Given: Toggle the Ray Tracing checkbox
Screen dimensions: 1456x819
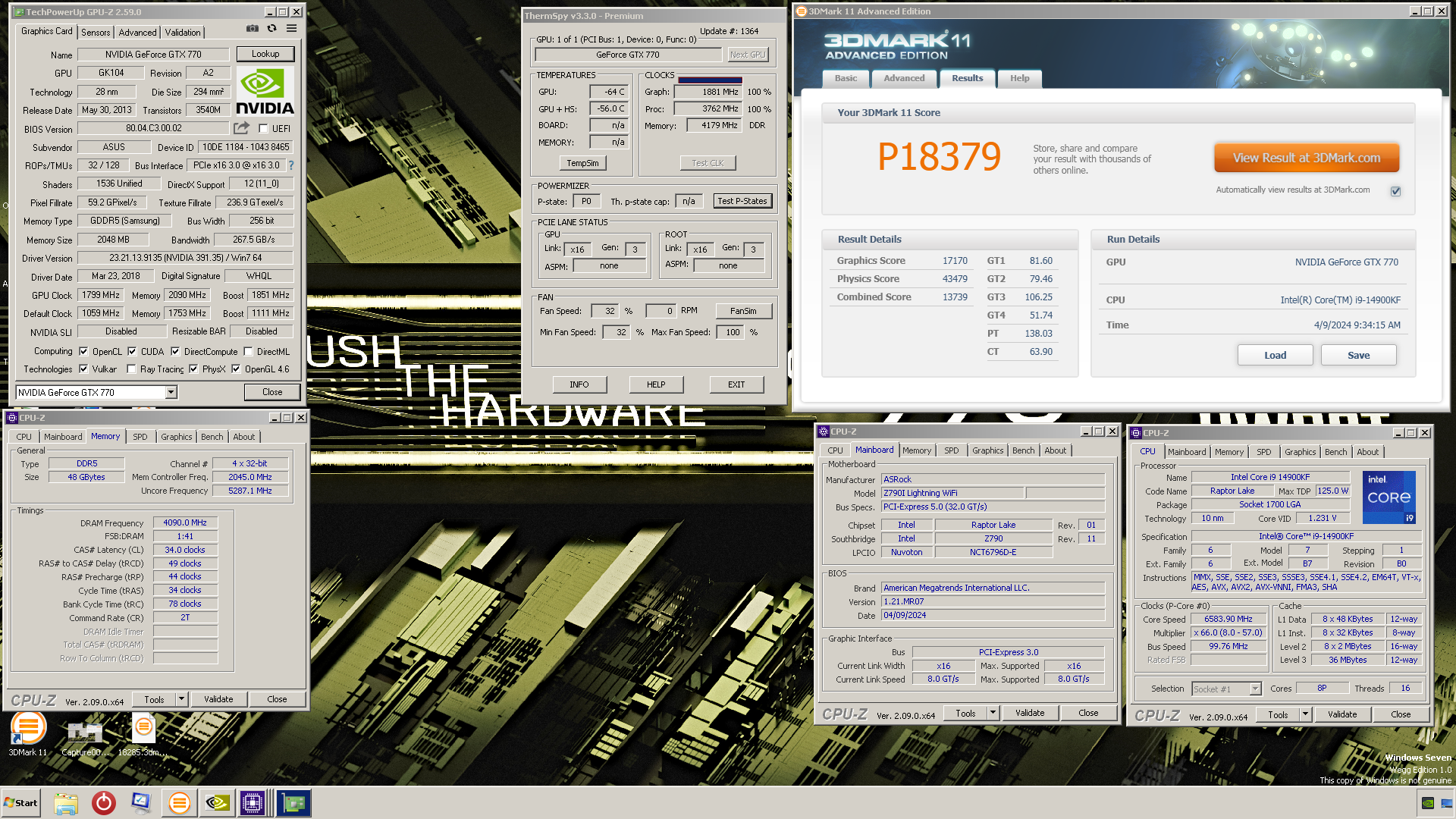Looking at the screenshot, I should tap(132, 369).
